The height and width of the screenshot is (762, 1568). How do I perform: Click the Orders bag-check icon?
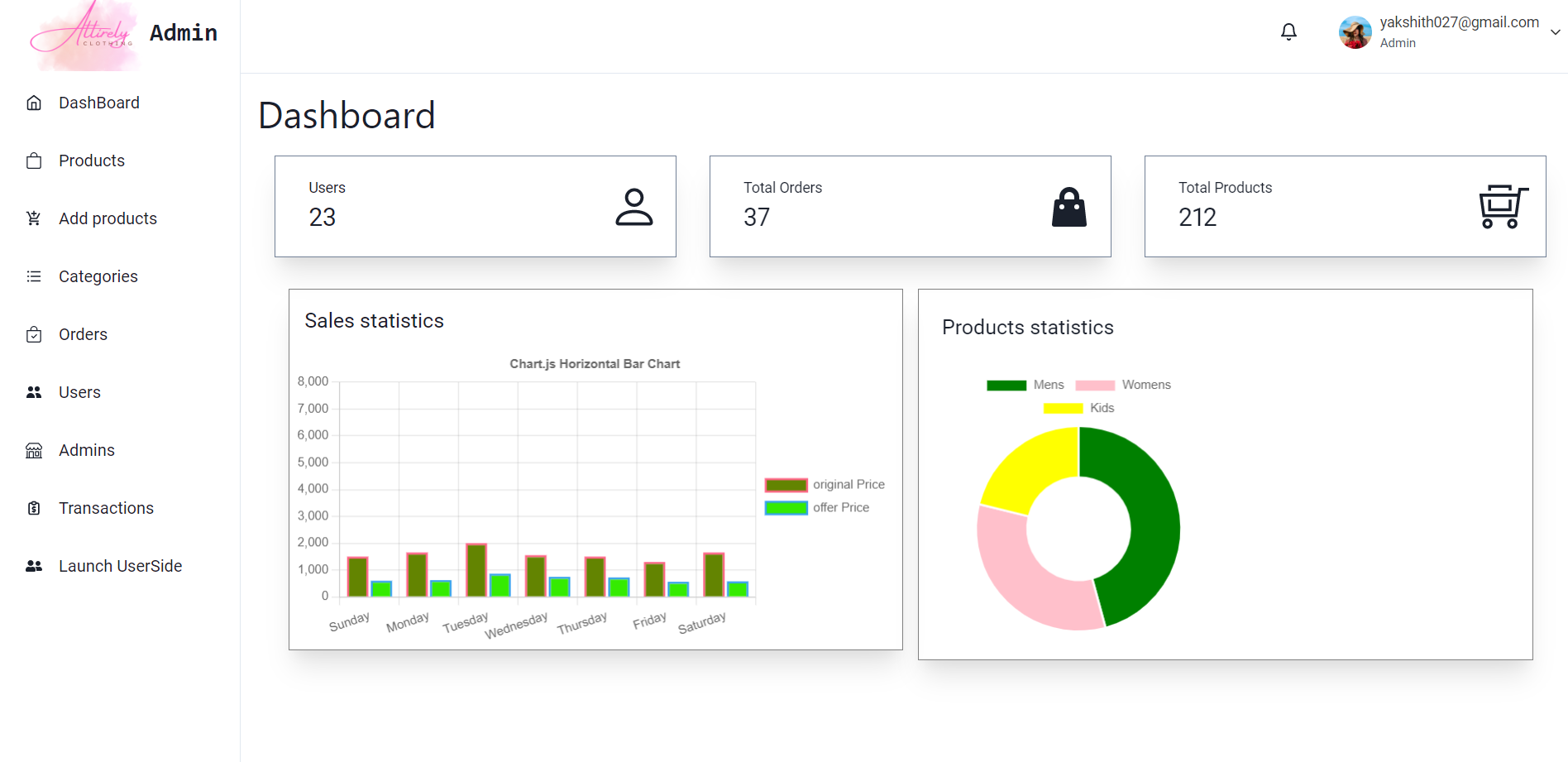[x=34, y=334]
